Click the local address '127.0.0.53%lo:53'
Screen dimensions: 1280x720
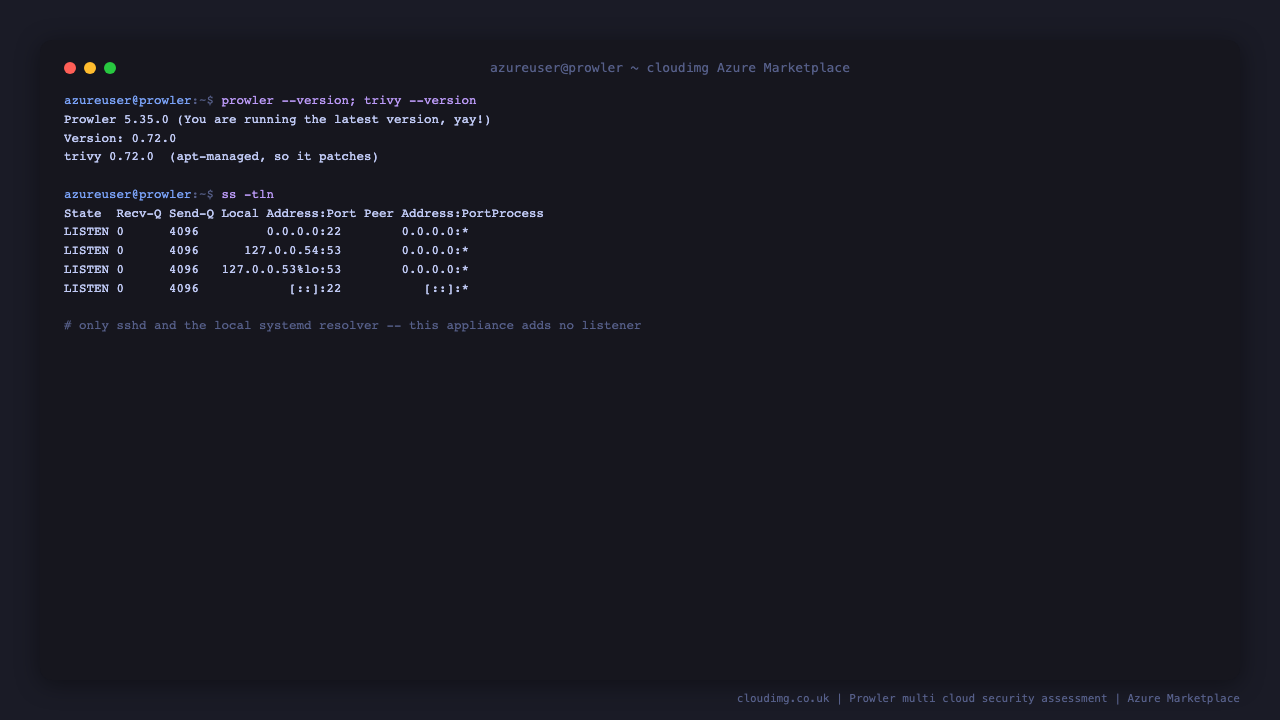[282, 270]
